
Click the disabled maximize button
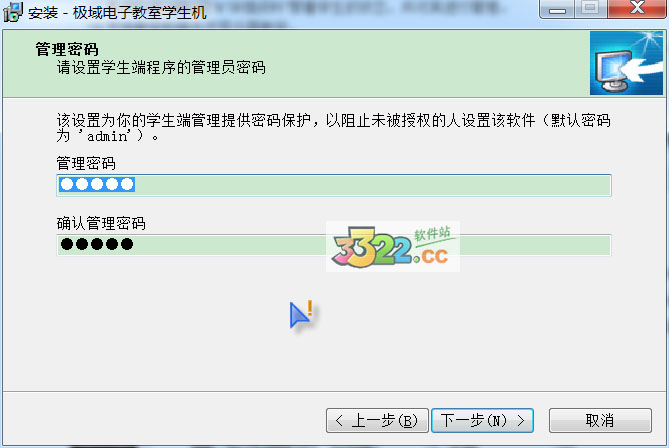click(590, 9)
